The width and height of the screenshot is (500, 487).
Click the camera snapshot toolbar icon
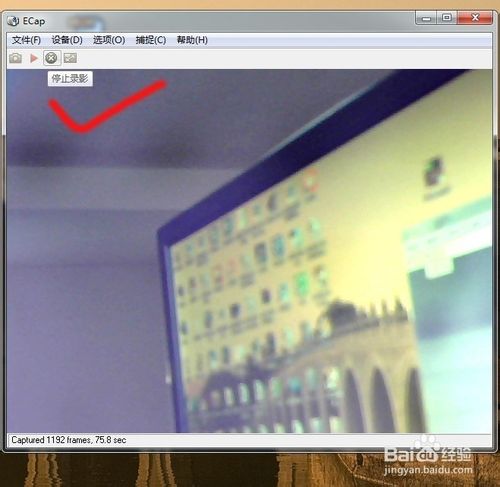click(x=15, y=58)
